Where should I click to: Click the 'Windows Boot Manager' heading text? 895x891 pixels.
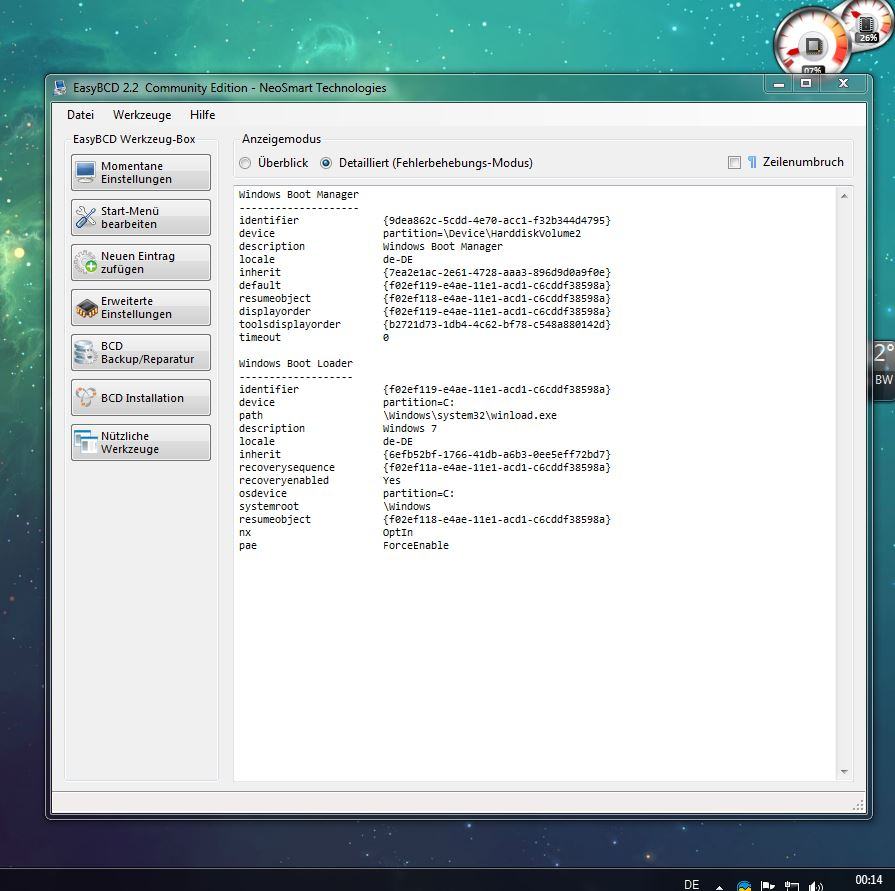coord(299,195)
